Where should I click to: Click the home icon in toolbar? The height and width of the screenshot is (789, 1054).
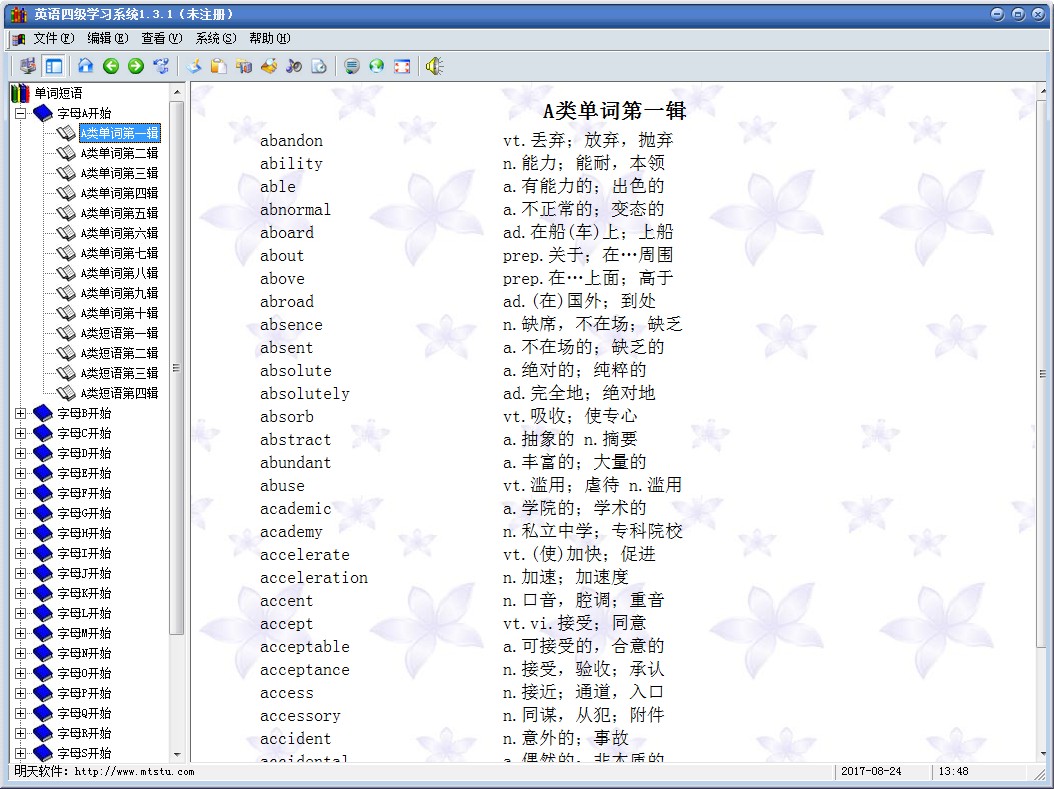pyautogui.click(x=85, y=66)
